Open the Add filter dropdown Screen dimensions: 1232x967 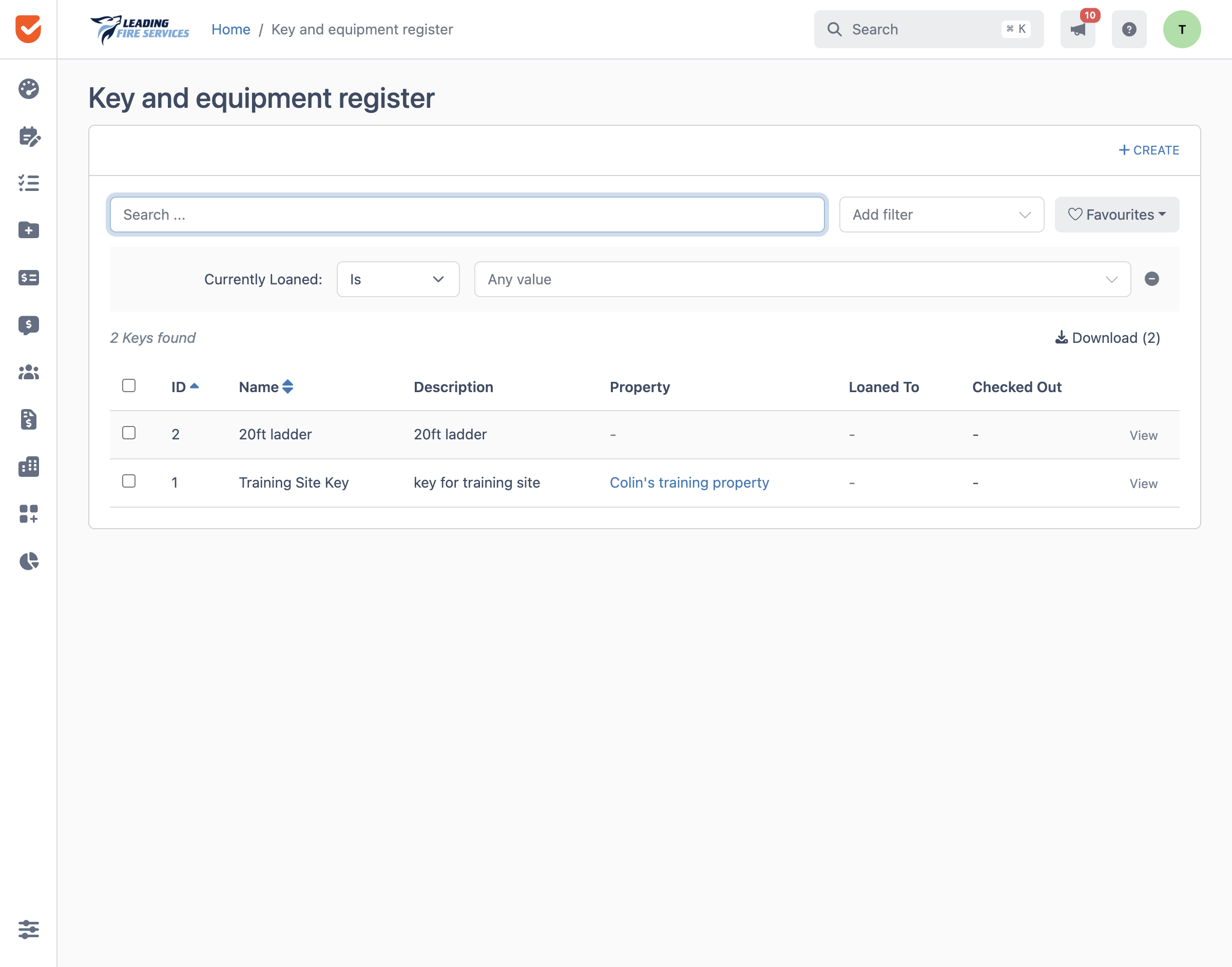pyautogui.click(x=941, y=215)
